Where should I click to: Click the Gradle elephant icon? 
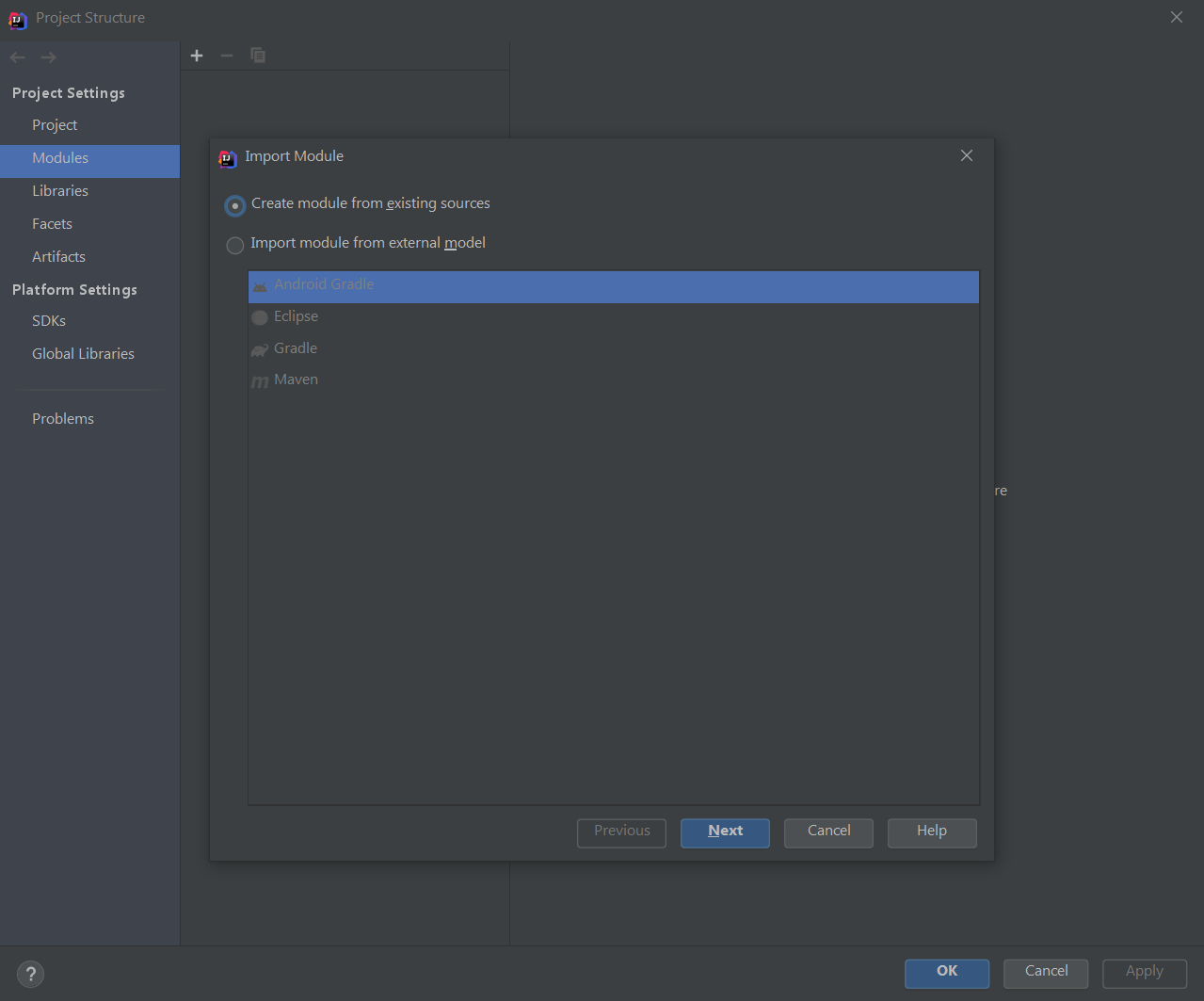[x=260, y=349]
